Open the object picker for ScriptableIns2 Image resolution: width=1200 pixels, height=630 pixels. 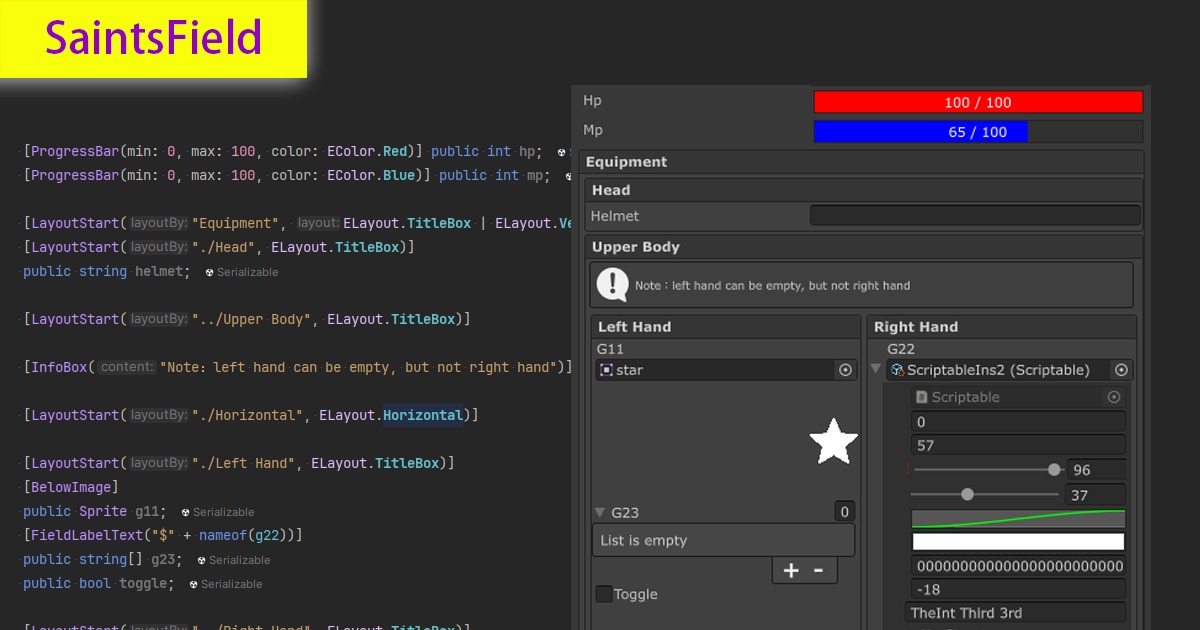click(1121, 370)
